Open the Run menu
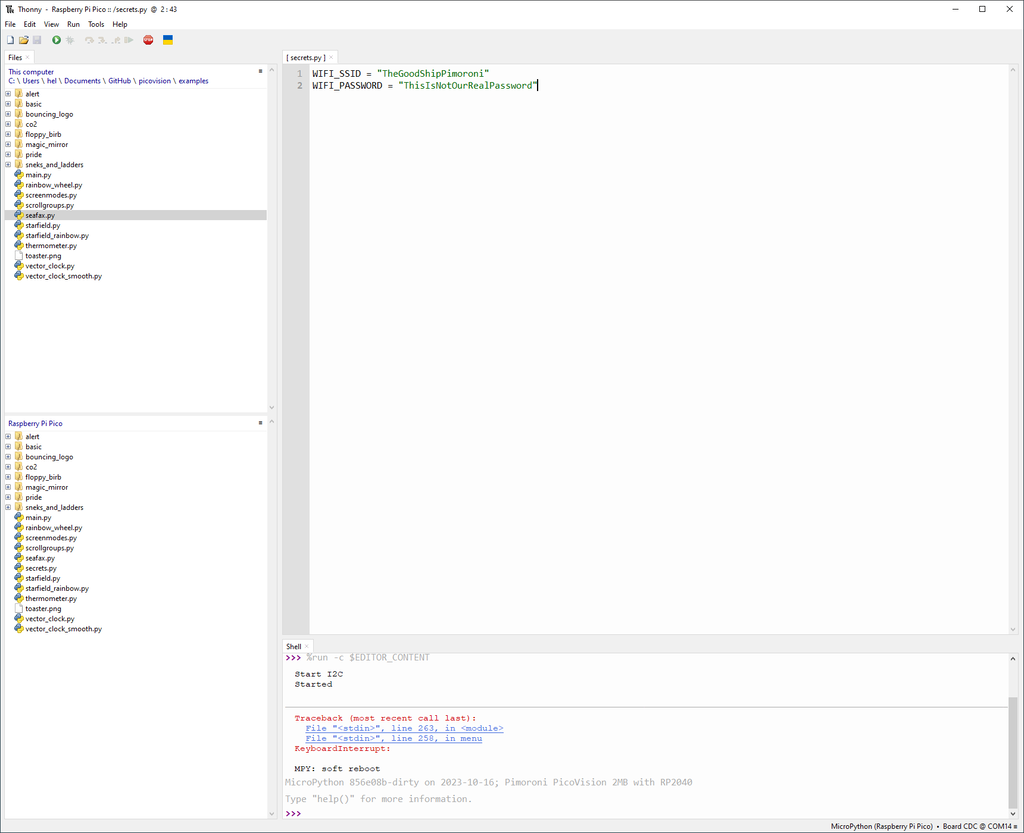Image resolution: width=1024 pixels, height=833 pixels. (73, 24)
